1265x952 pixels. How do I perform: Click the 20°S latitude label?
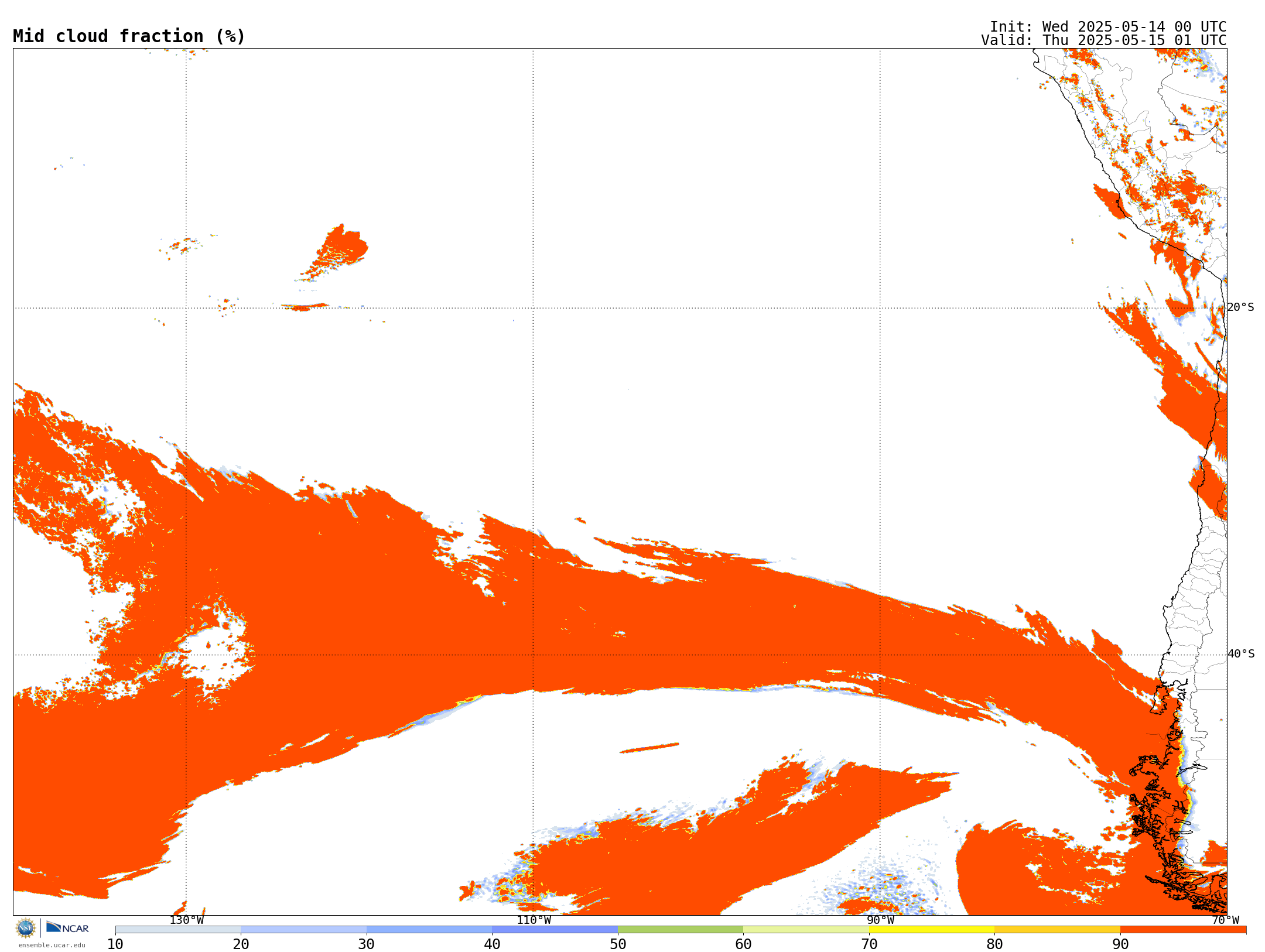(x=1241, y=307)
